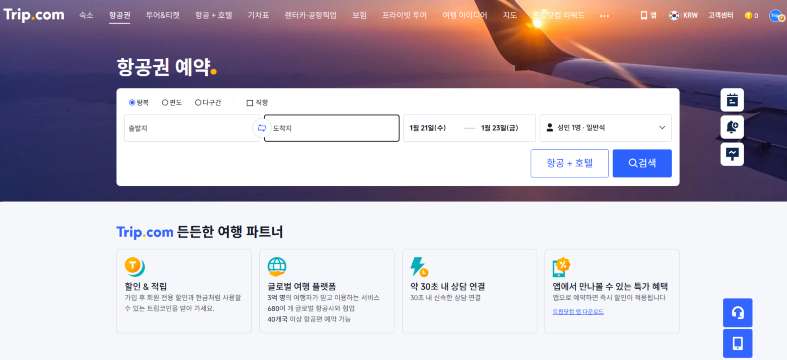
Task: Open the 항공 + 호텔 navigation tab
Action: click(214, 16)
